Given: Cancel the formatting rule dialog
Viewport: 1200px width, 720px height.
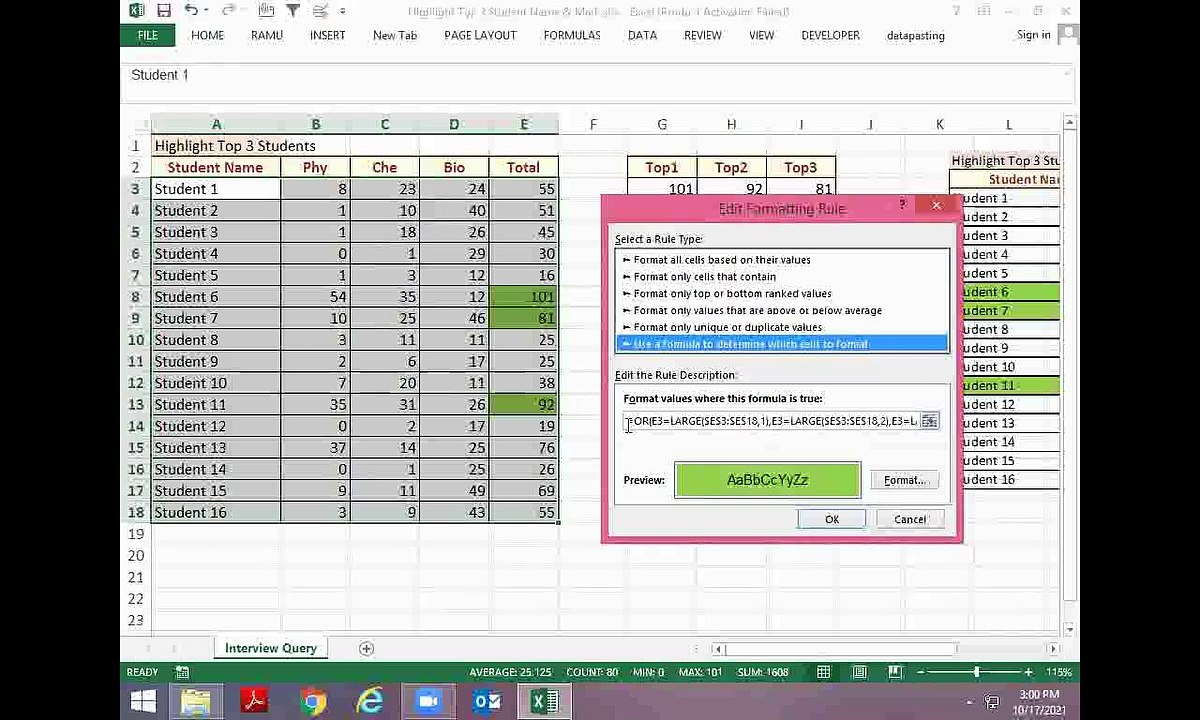Looking at the screenshot, I should click(910, 519).
